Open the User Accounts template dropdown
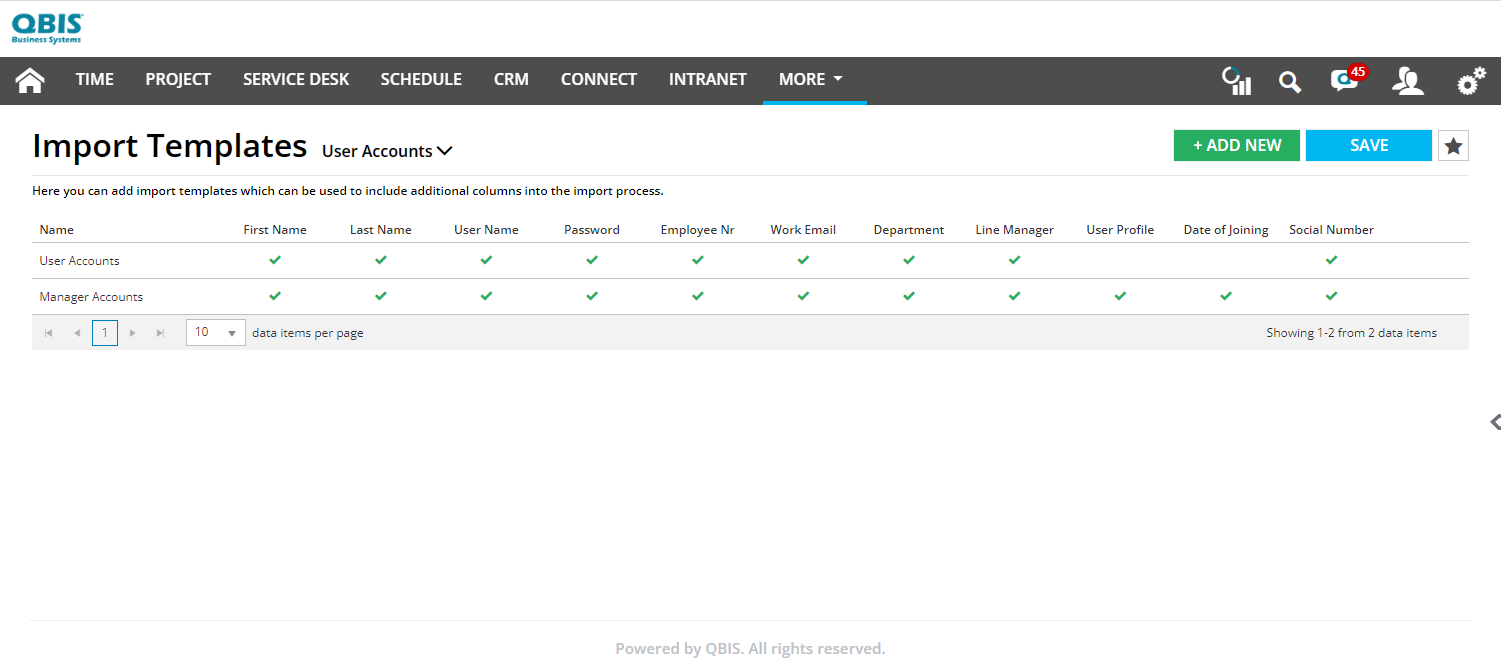 (387, 150)
